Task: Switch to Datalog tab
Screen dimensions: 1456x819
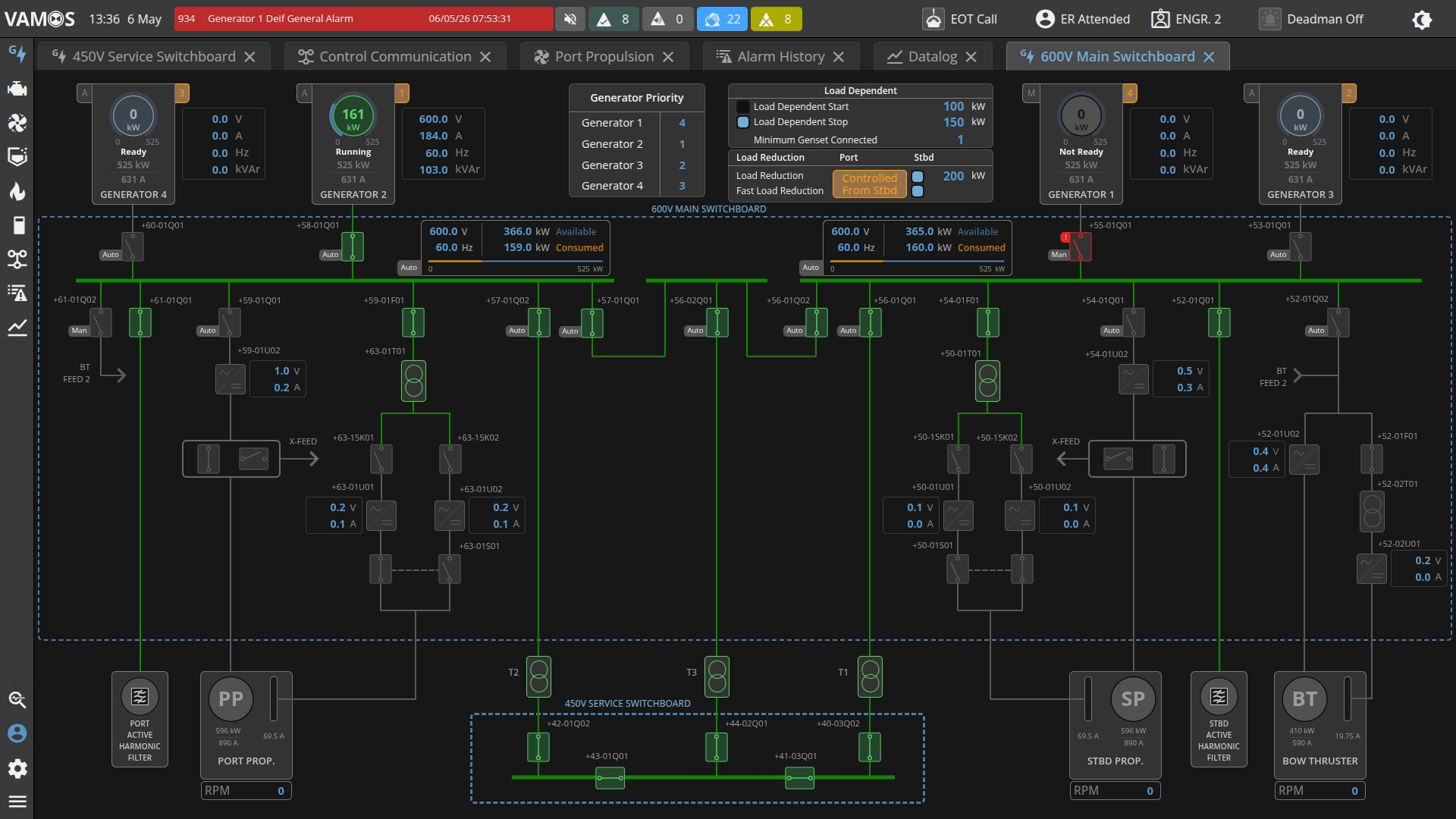Action: (933, 57)
